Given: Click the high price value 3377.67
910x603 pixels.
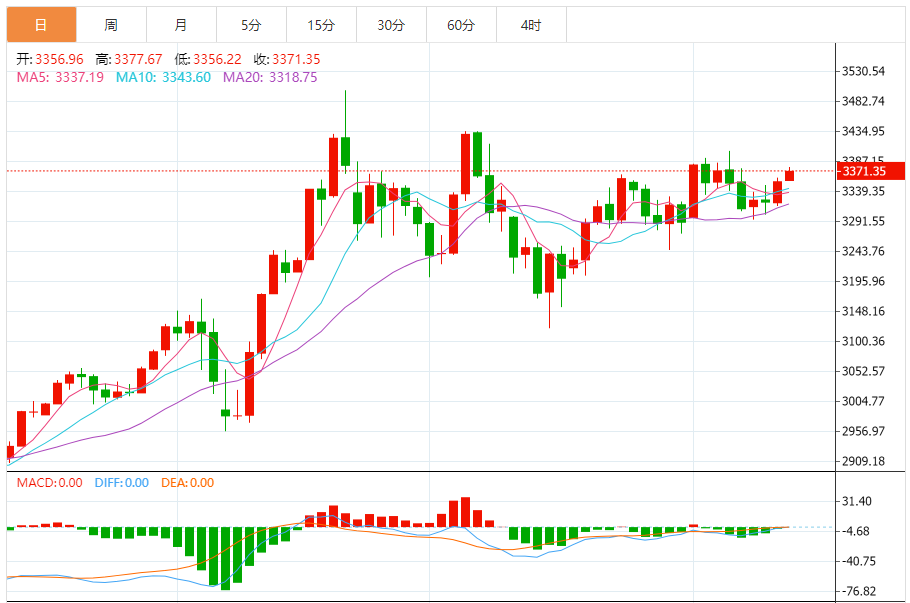Looking at the screenshot, I should [x=138, y=59].
